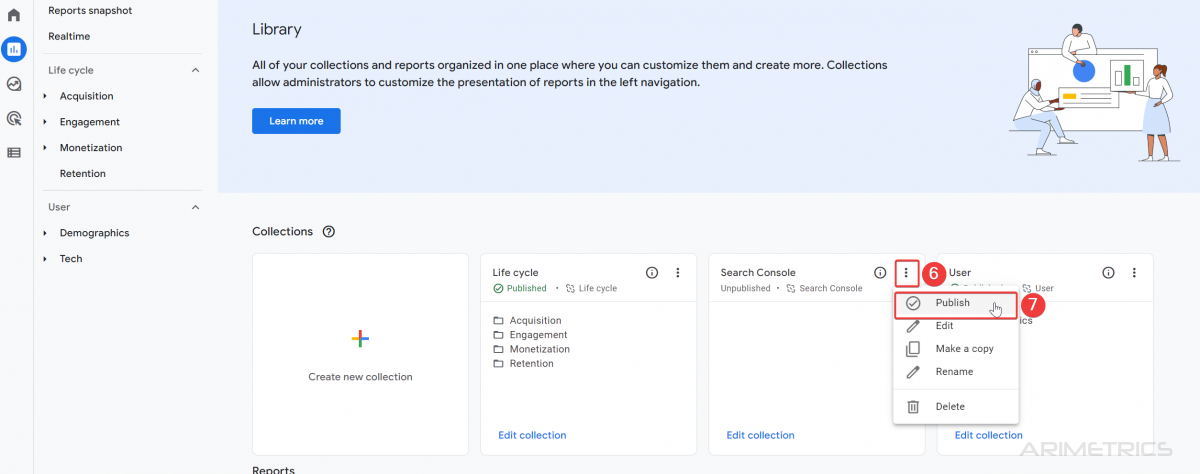Collapse the User section chevron
The image size is (1200, 474).
pos(195,208)
